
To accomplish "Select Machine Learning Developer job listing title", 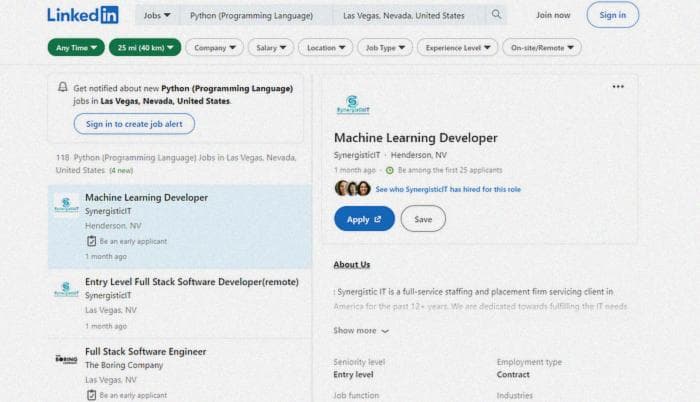I will (146, 197).
